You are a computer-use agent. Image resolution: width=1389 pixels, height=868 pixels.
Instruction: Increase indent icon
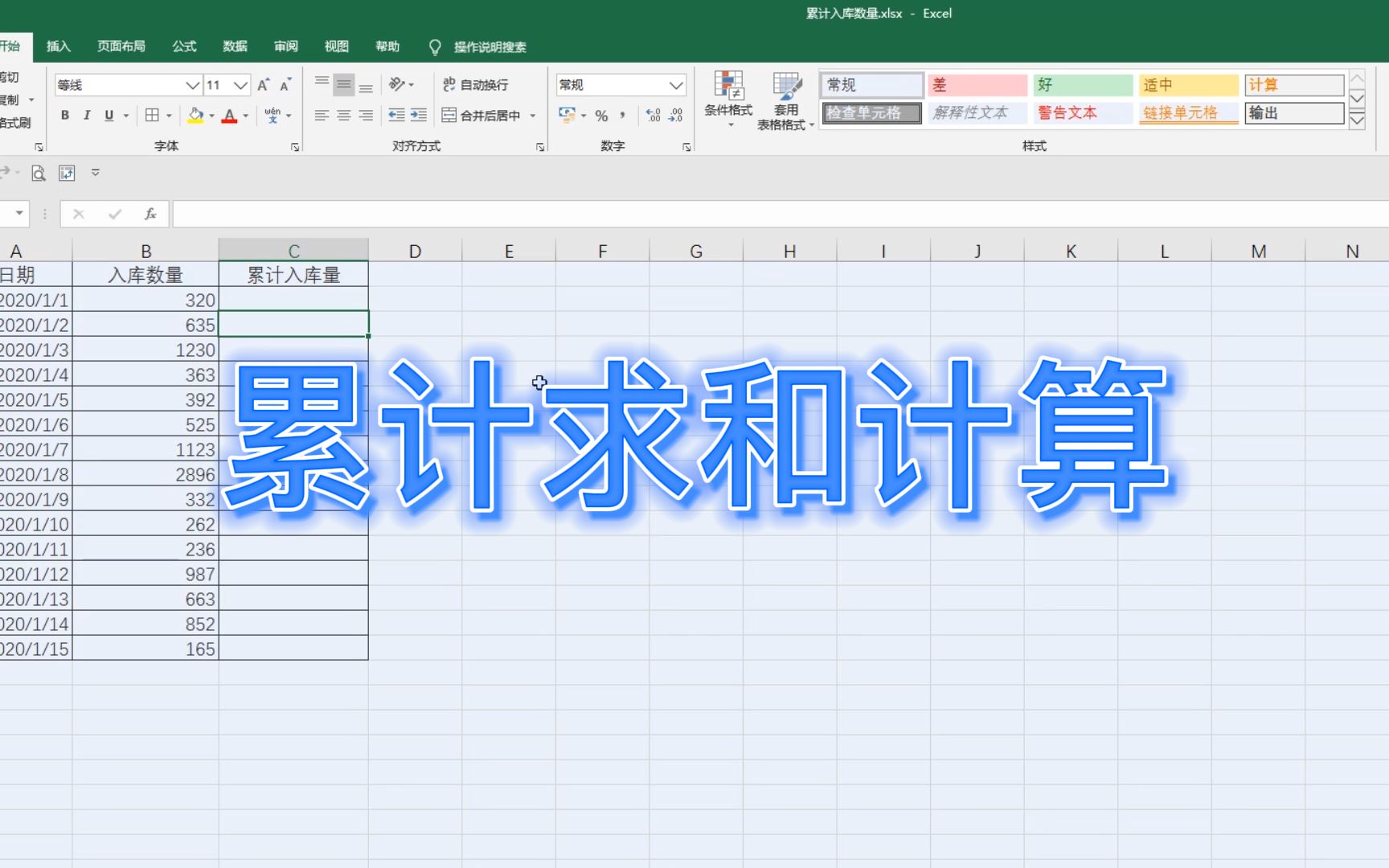(419, 116)
